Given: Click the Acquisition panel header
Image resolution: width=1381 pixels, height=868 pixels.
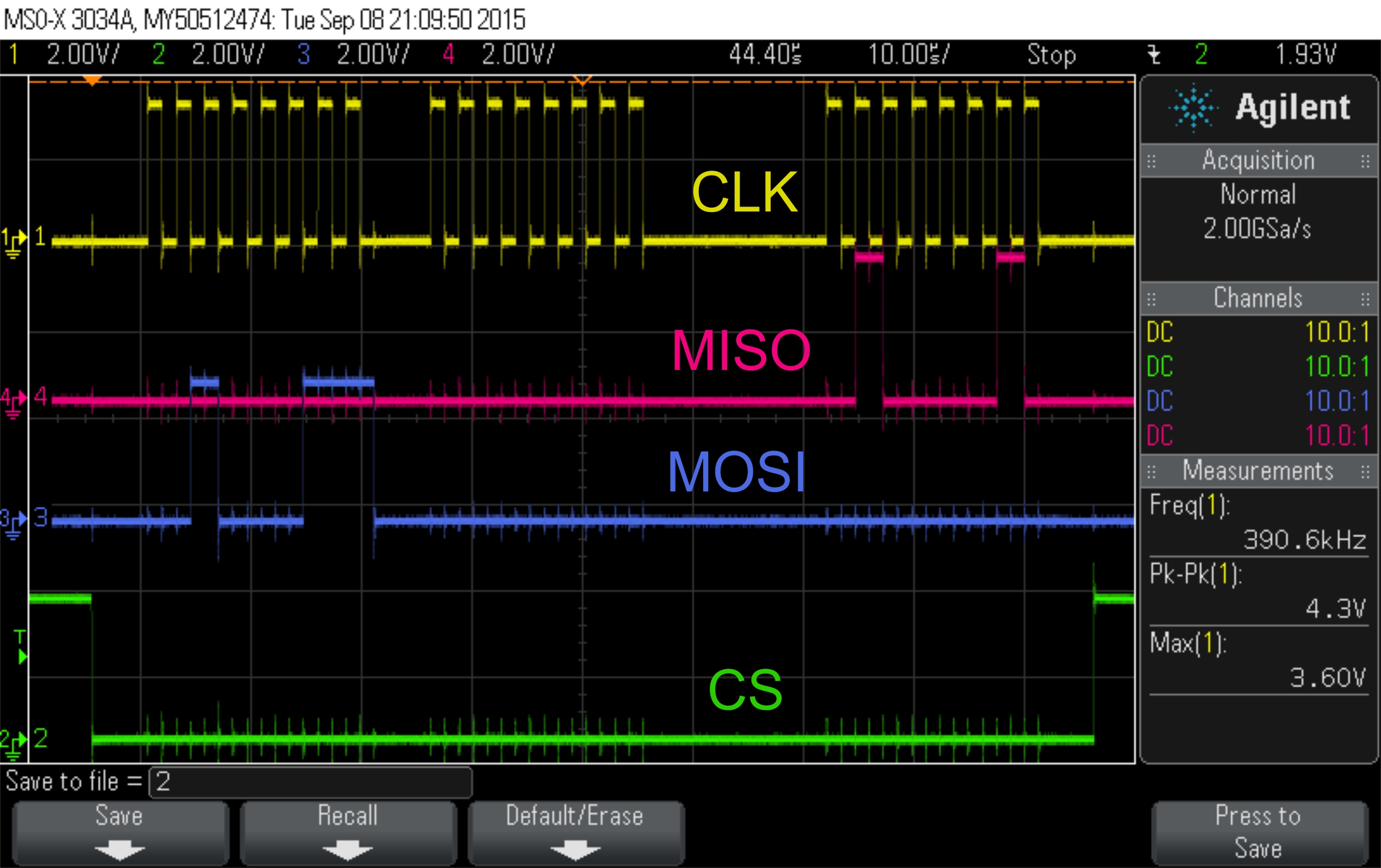Looking at the screenshot, I should click(x=1259, y=161).
